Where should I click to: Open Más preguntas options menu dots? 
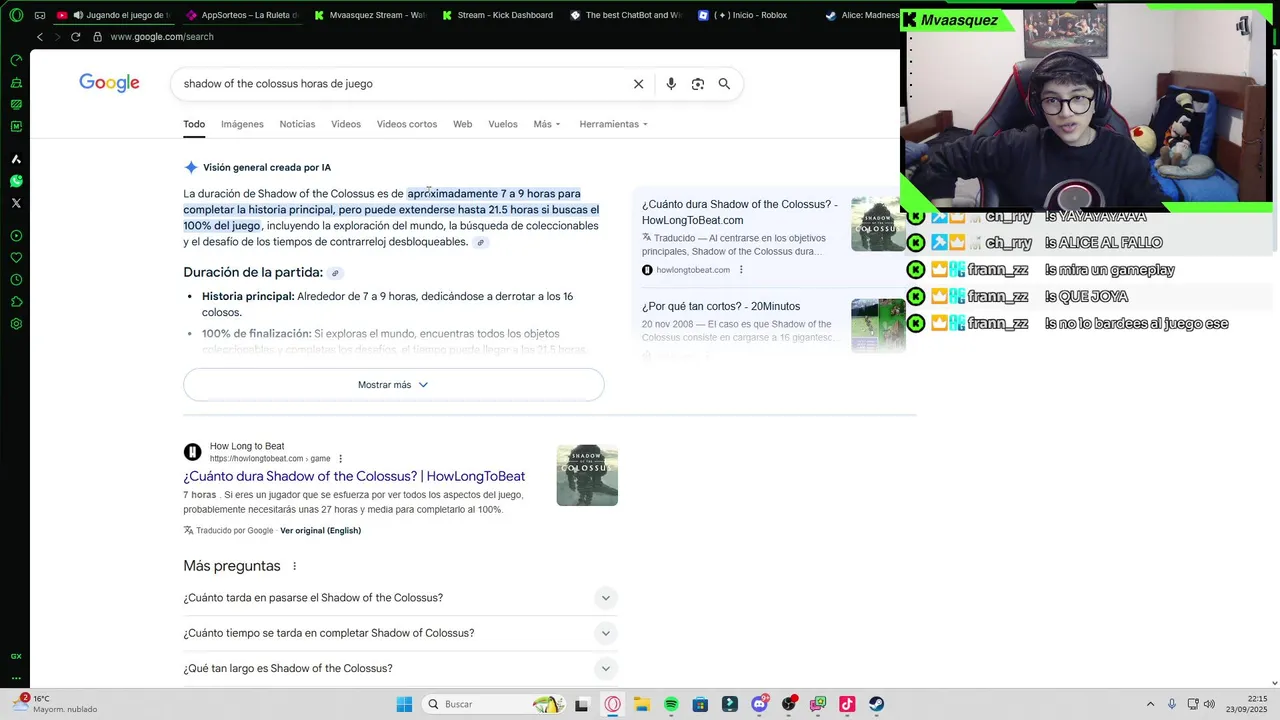click(294, 566)
